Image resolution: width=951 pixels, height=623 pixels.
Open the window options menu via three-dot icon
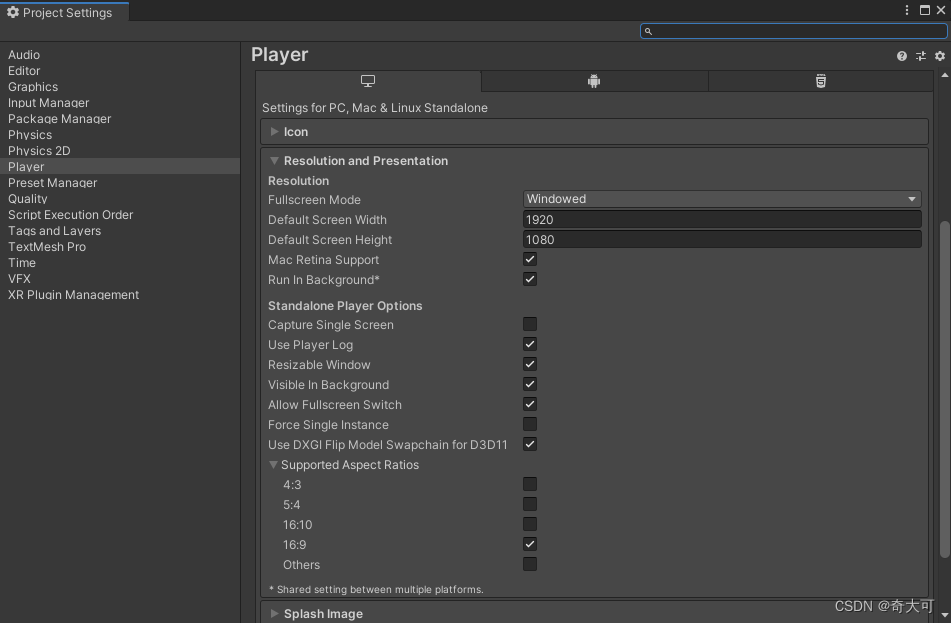[906, 9]
